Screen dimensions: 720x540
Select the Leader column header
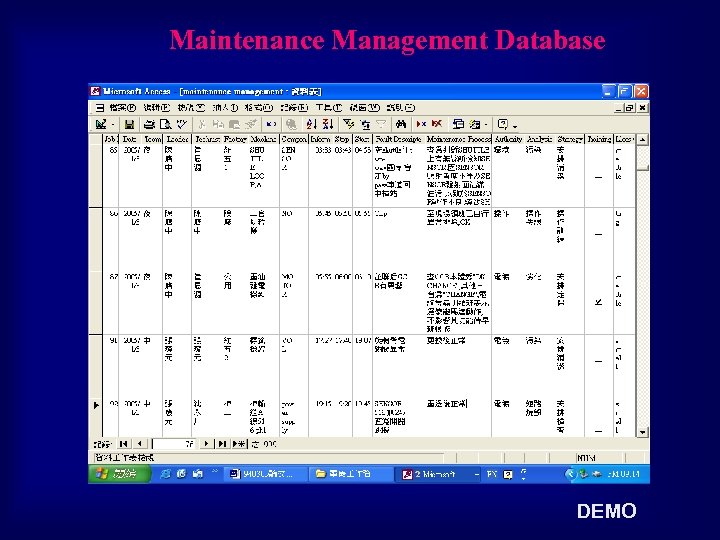tap(177, 139)
